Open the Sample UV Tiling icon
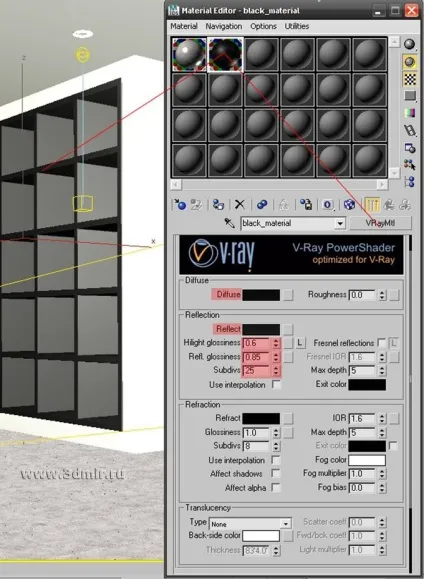Viewport: 424px width, 579px height. (x=410, y=96)
